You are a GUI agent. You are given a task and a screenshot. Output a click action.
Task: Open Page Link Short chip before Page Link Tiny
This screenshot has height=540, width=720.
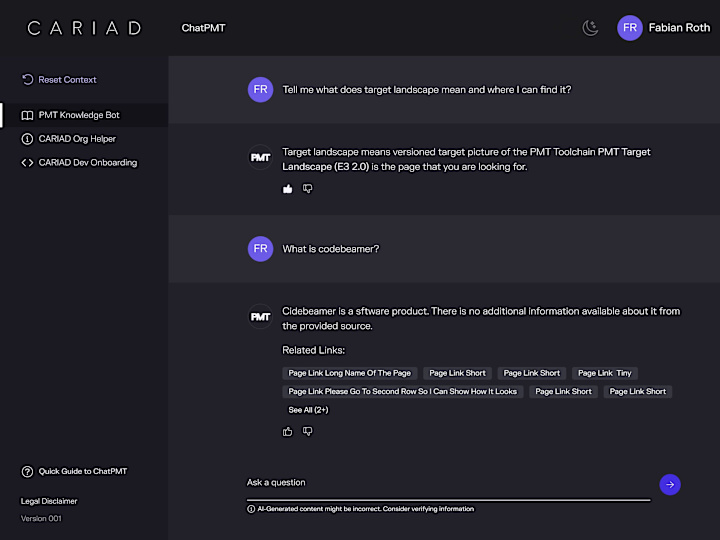tap(532, 373)
